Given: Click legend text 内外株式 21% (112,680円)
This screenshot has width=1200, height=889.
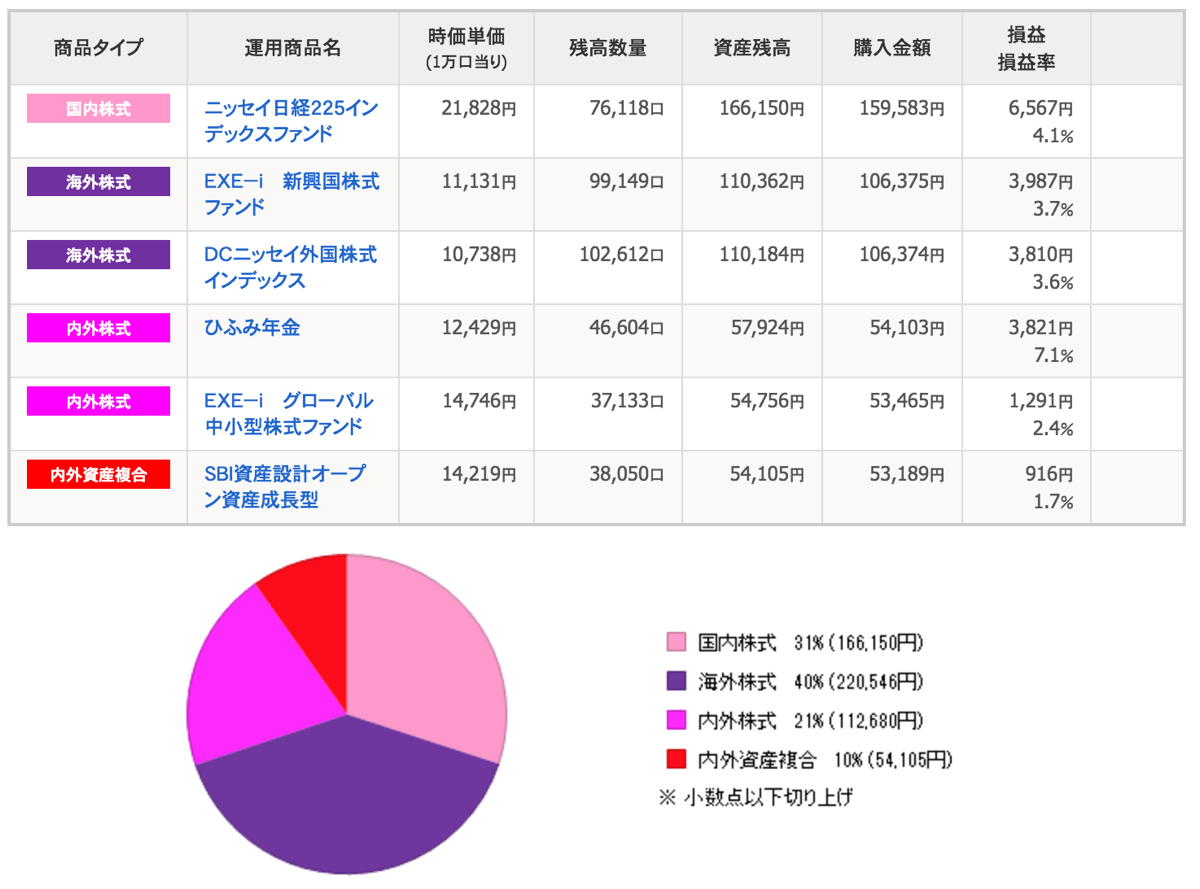Looking at the screenshot, I should [810, 721].
